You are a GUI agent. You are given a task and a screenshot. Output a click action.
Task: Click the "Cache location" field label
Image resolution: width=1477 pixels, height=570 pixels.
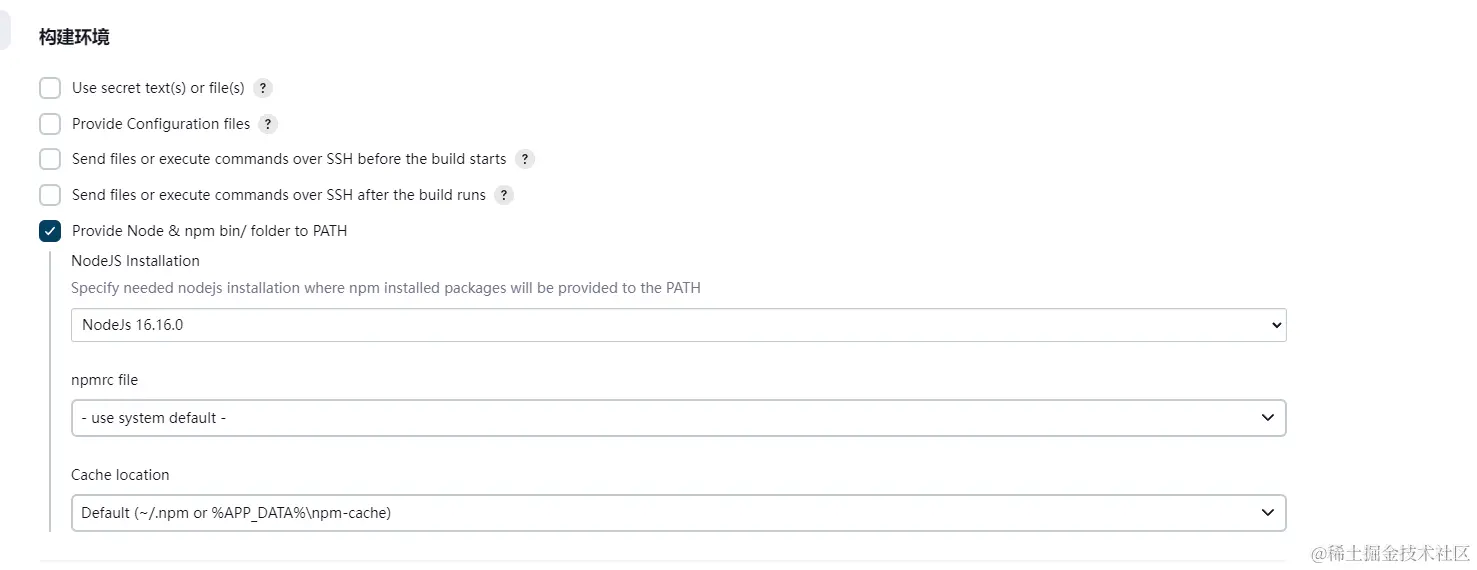click(120, 475)
